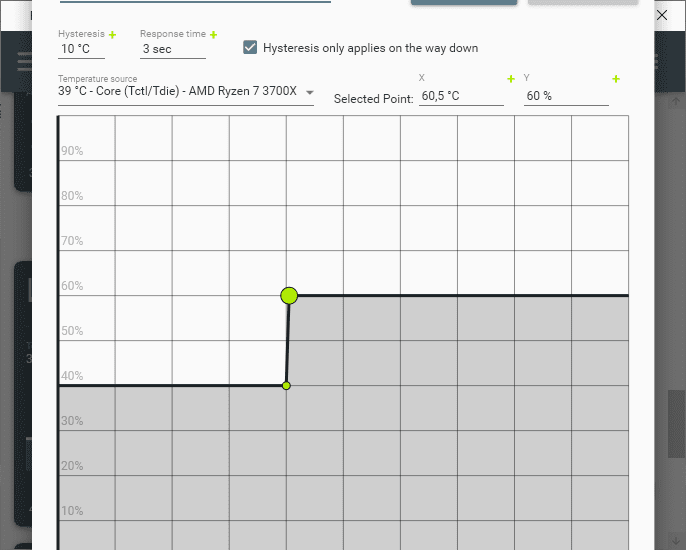Click the X value field 60,5 °C
The image size is (686, 550).
click(461, 96)
